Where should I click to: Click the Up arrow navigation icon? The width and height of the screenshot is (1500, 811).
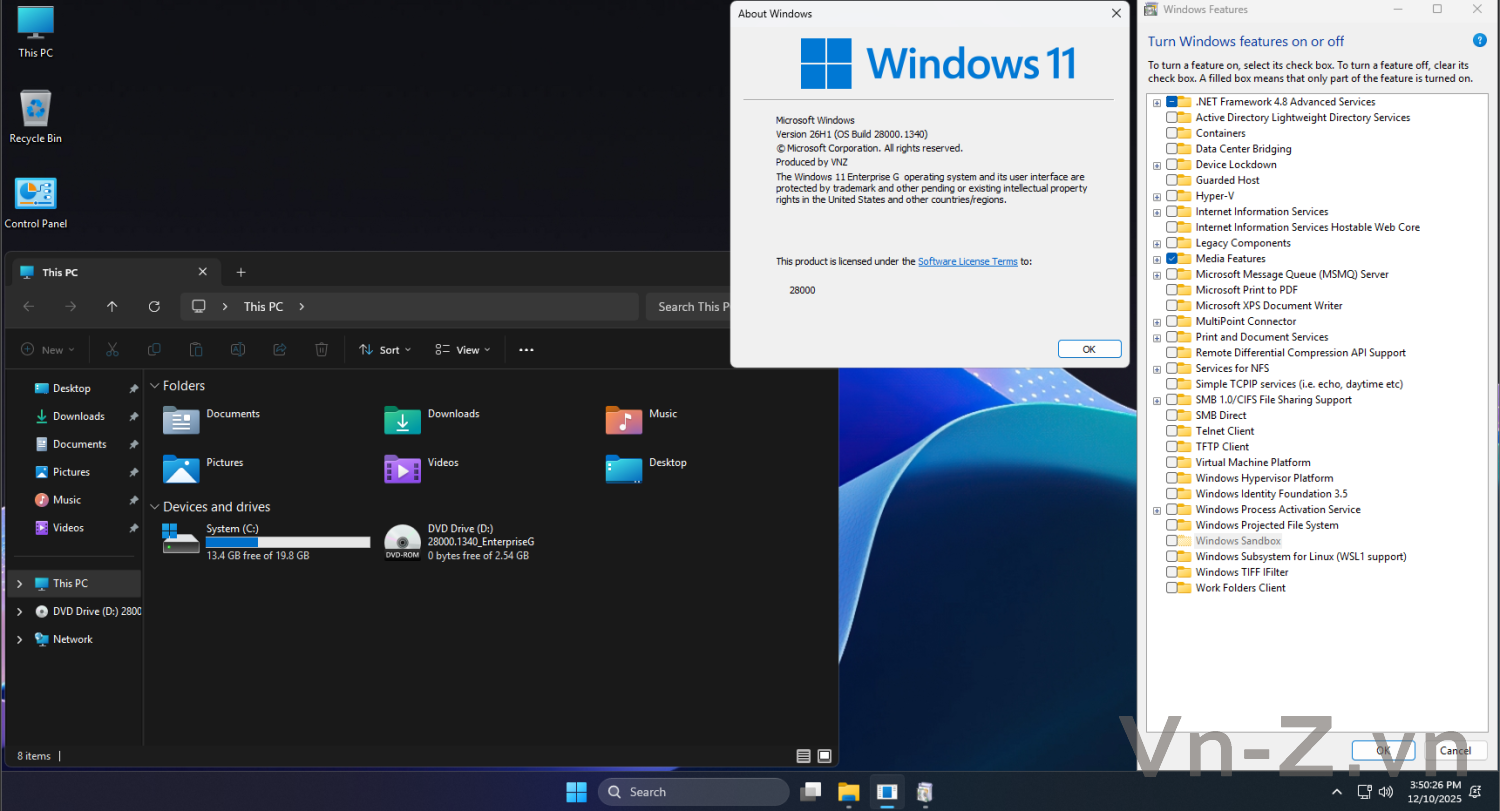tap(112, 307)
